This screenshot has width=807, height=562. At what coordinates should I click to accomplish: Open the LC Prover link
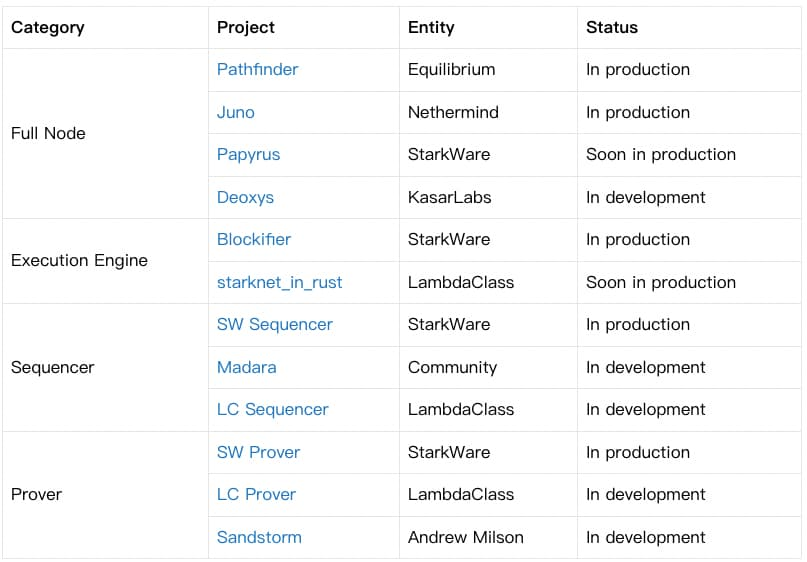tap(256, 494)
